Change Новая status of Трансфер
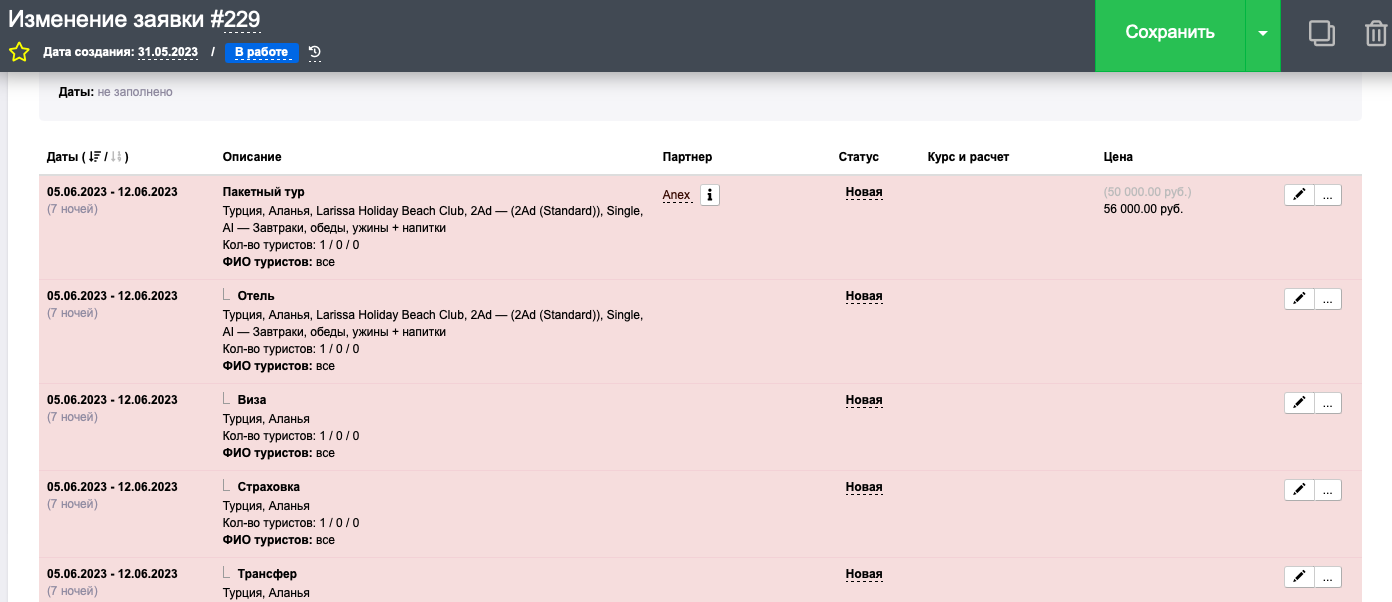1392x602 pixels. 864,574
